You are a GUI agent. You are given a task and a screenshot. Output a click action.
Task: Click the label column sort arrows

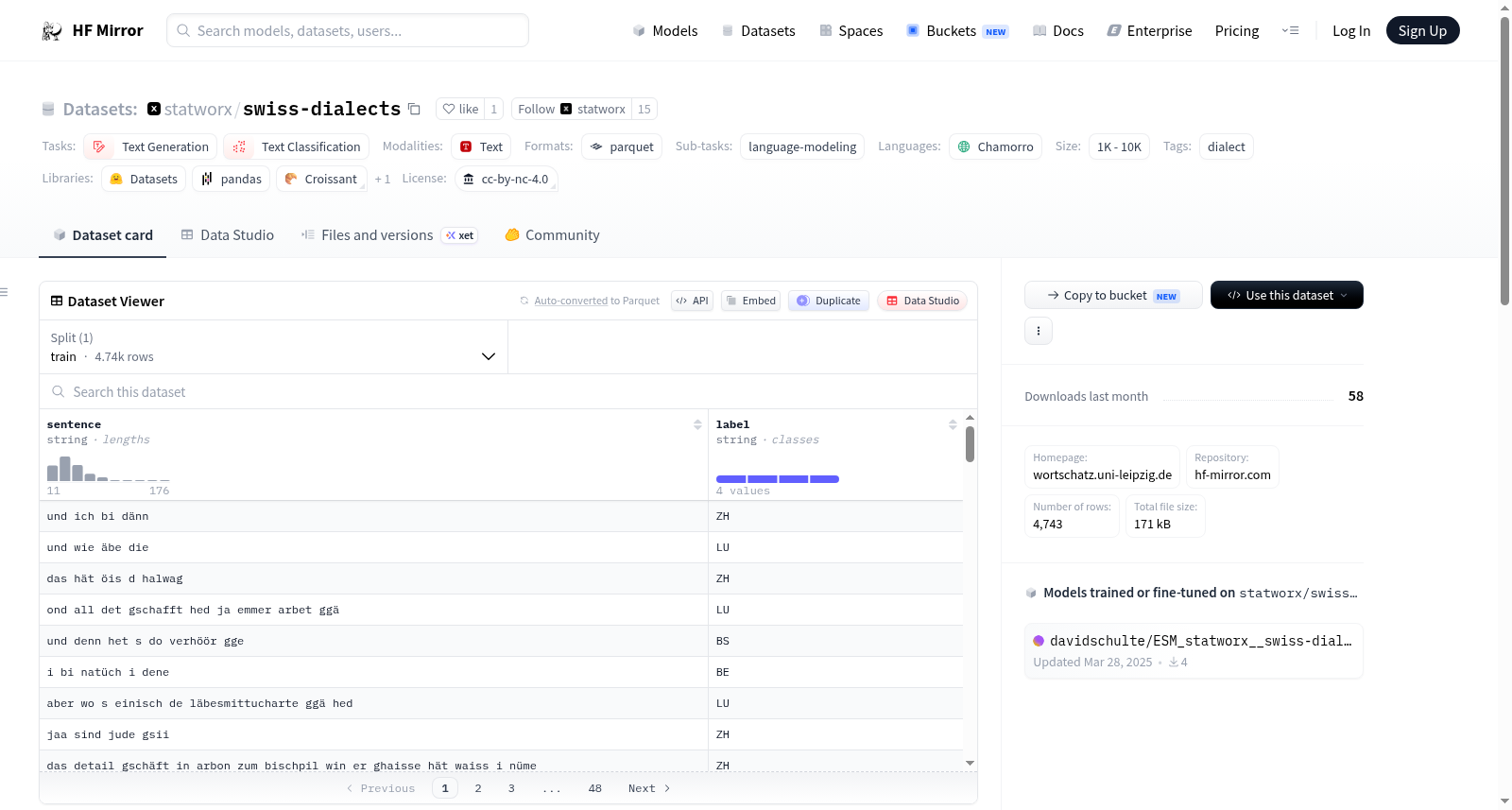point(953,425)
